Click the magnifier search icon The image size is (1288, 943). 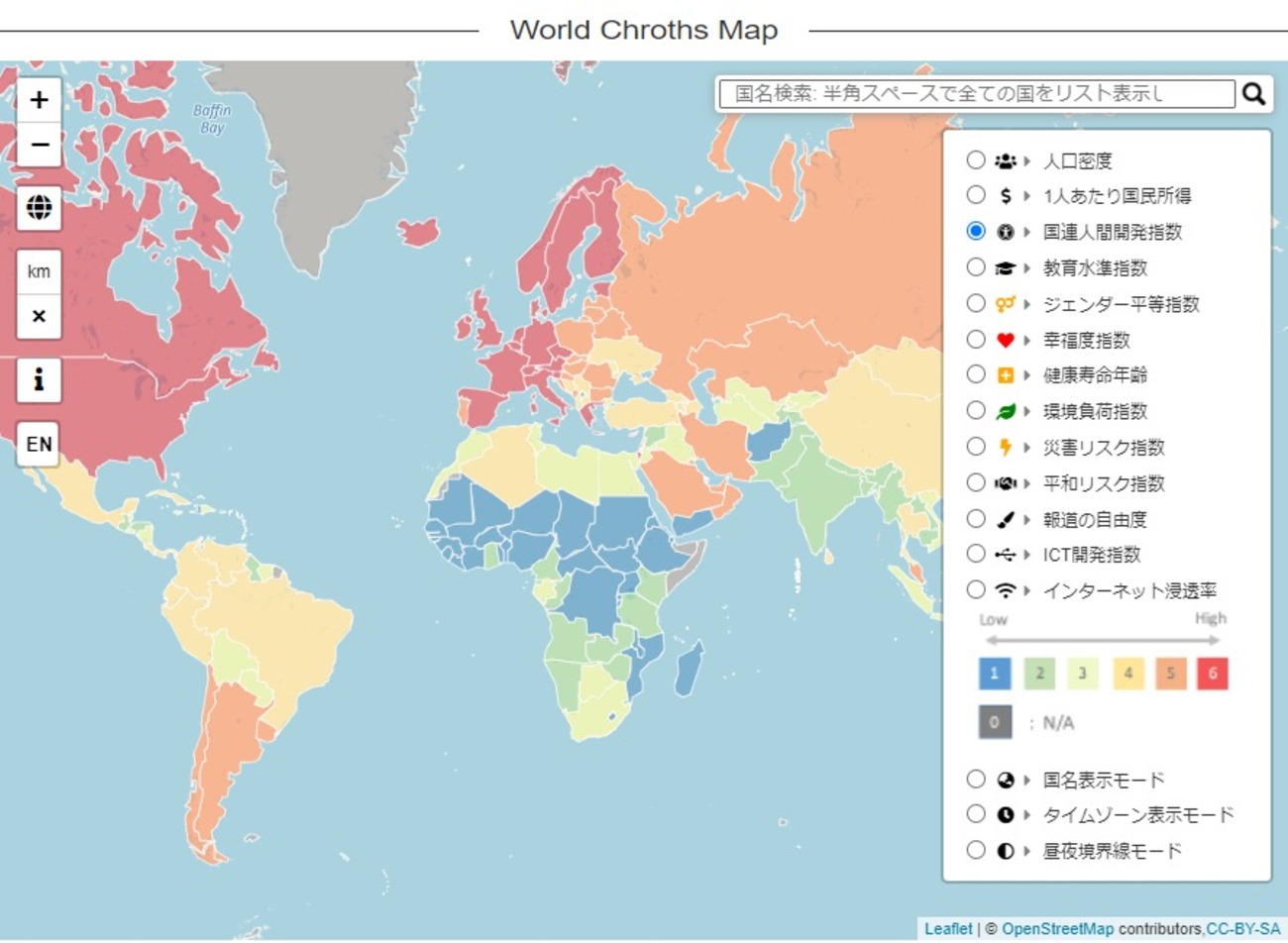1253,93
